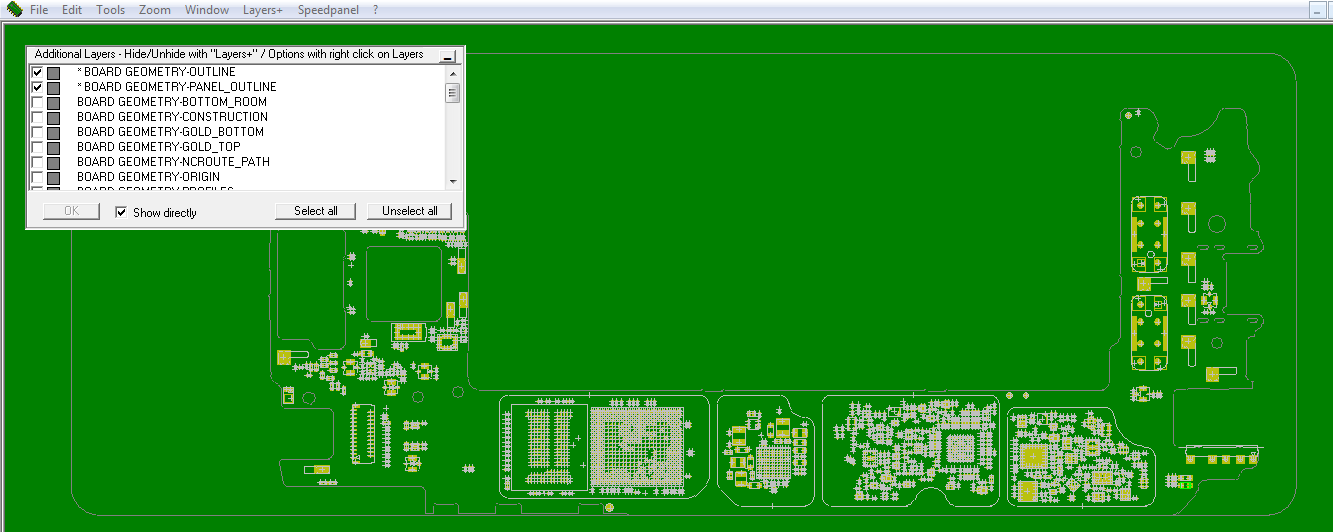Click the gray swatch for BOARD GEOMETRY-OUTLINE
Screen dimensions: 1333x532
[x=53, y=73]
